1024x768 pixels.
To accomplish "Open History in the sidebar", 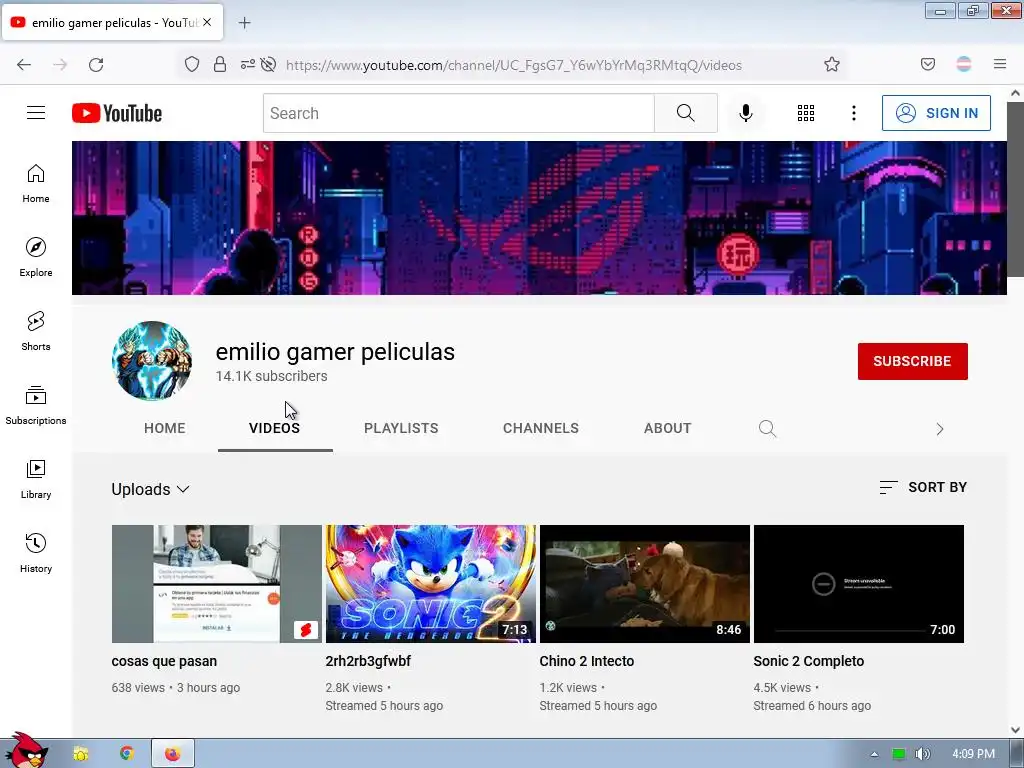I will (x=36, y=553).
